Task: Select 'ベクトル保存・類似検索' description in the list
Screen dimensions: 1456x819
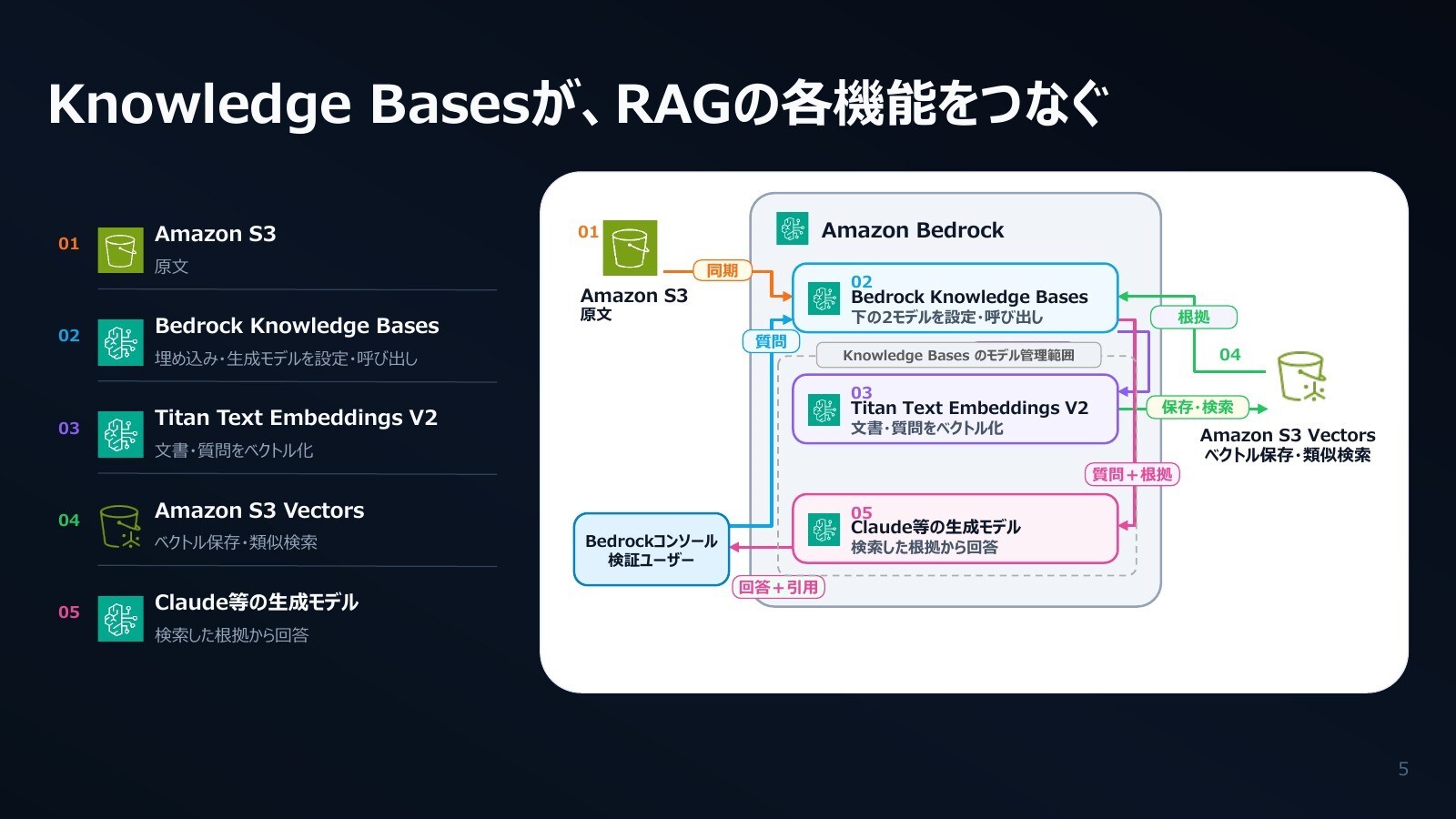Action: [236, 542]
